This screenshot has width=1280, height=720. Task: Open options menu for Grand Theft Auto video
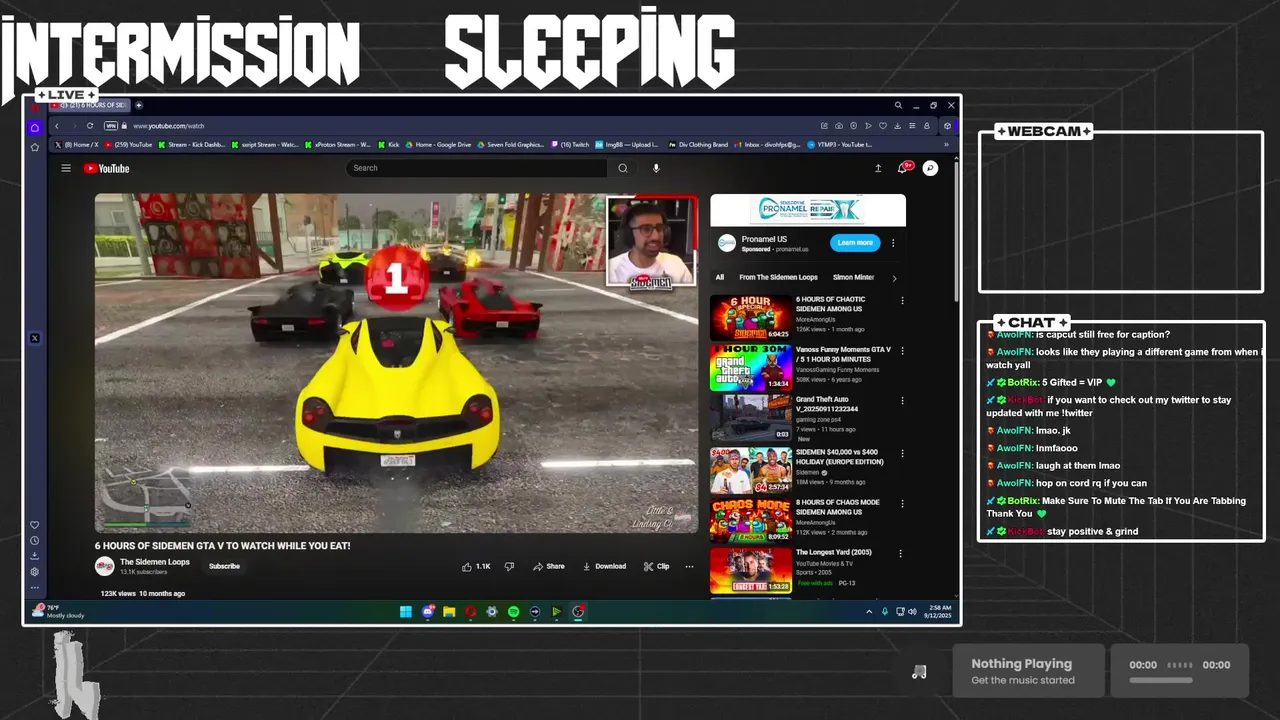[902, 401]
